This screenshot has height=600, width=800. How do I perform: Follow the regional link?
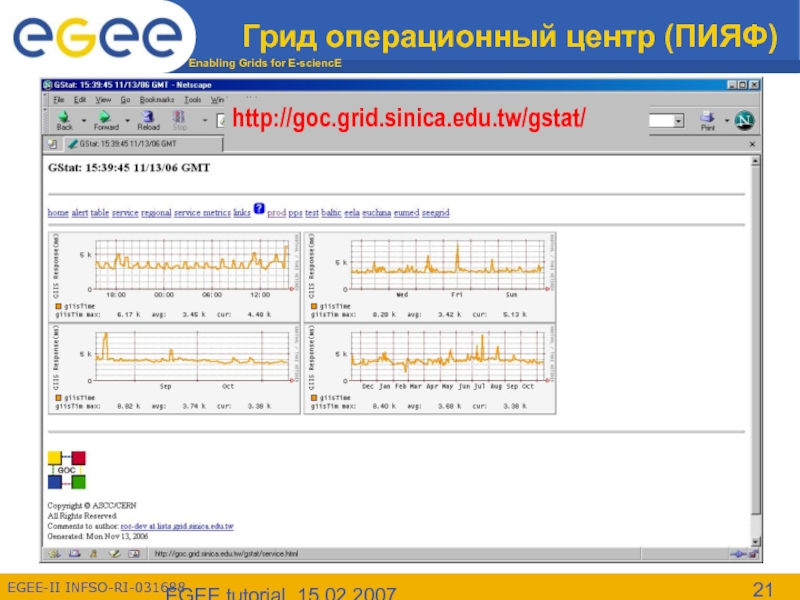tap(156, 213)
